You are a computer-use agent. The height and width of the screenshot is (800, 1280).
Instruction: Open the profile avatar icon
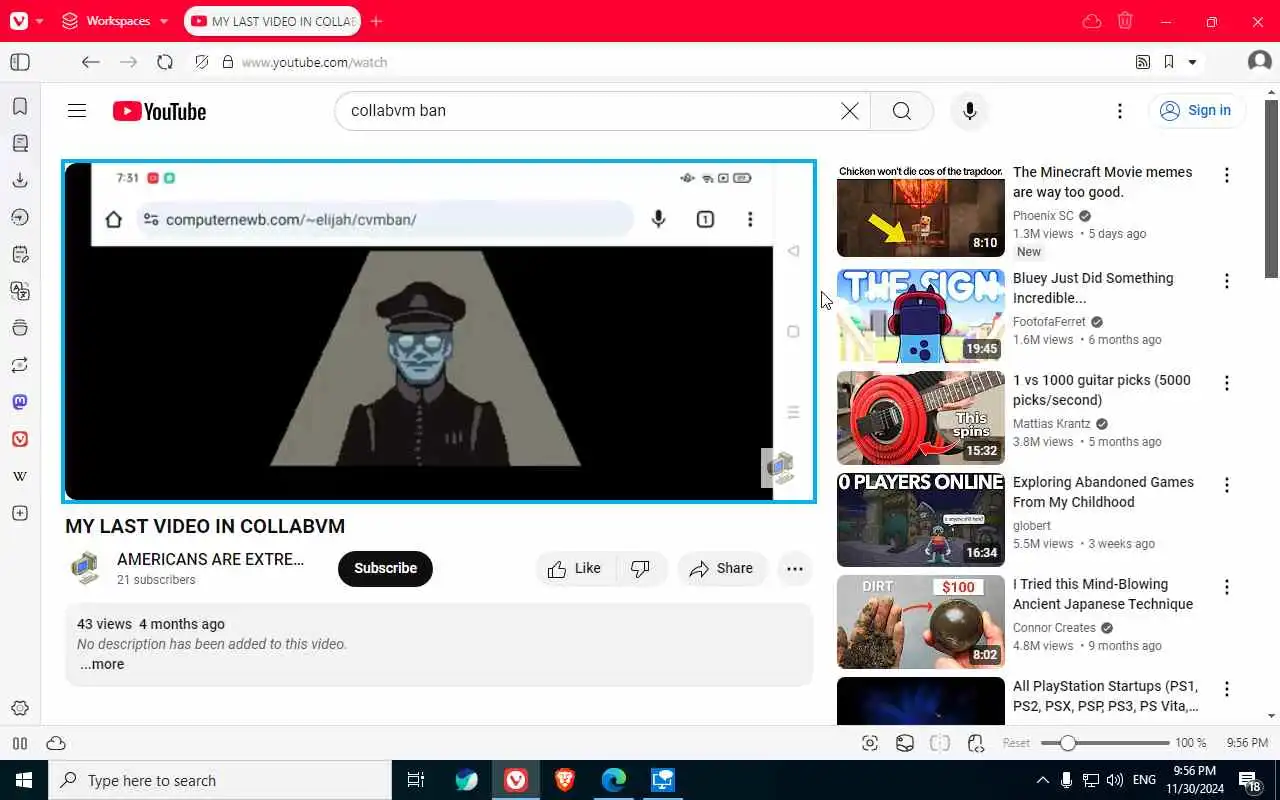pos(1259,62)
